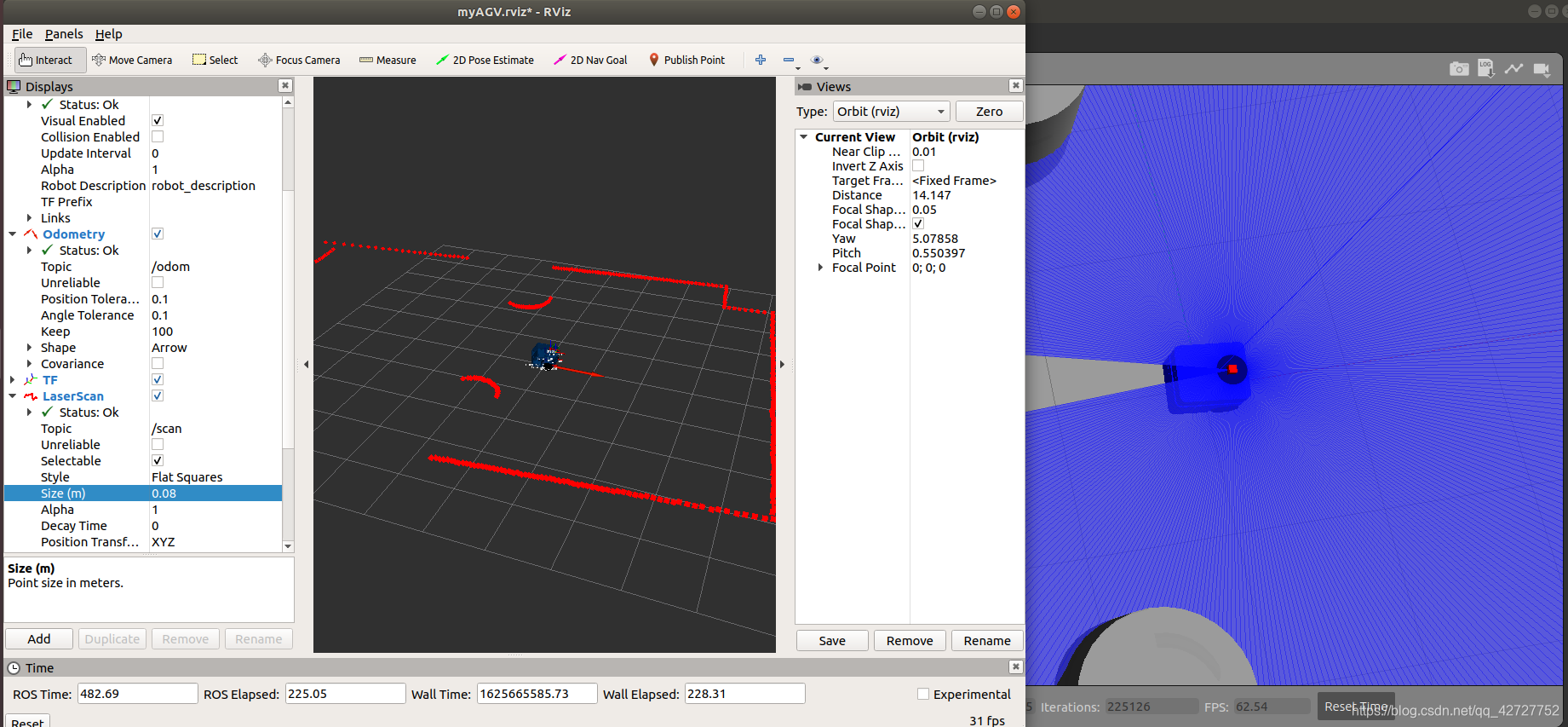Click the Add display button
Image resolution: width=1568 pixels, height=727 pixels.
[39, 639]
